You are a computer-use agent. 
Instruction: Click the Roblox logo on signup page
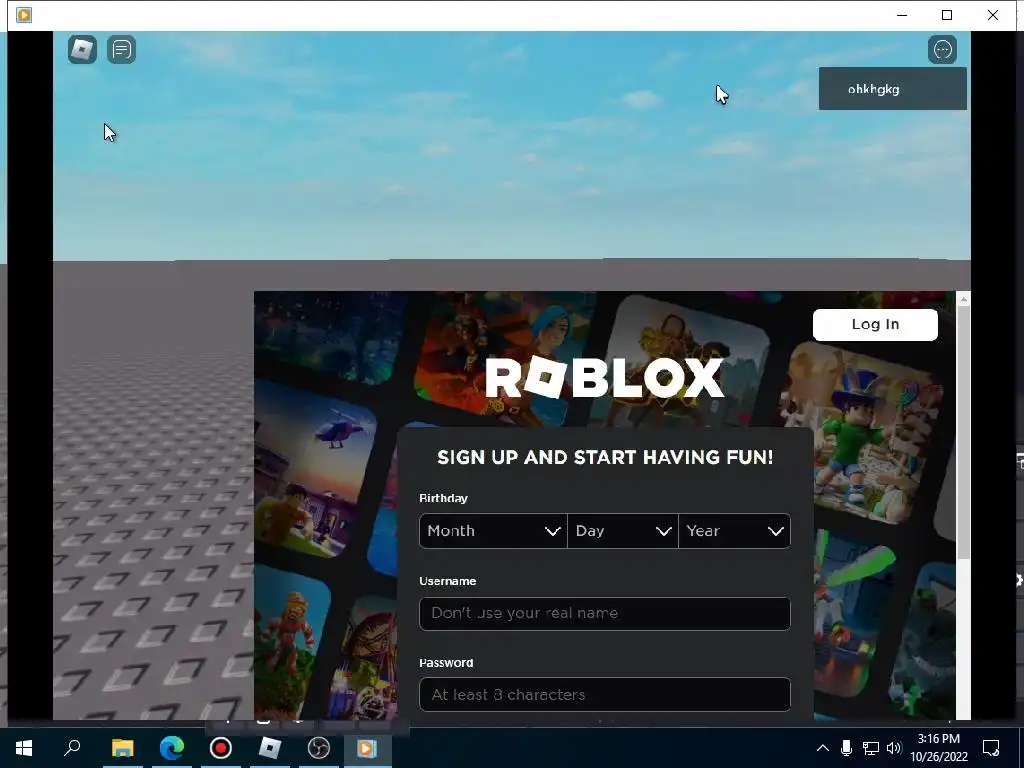(605, 377)
